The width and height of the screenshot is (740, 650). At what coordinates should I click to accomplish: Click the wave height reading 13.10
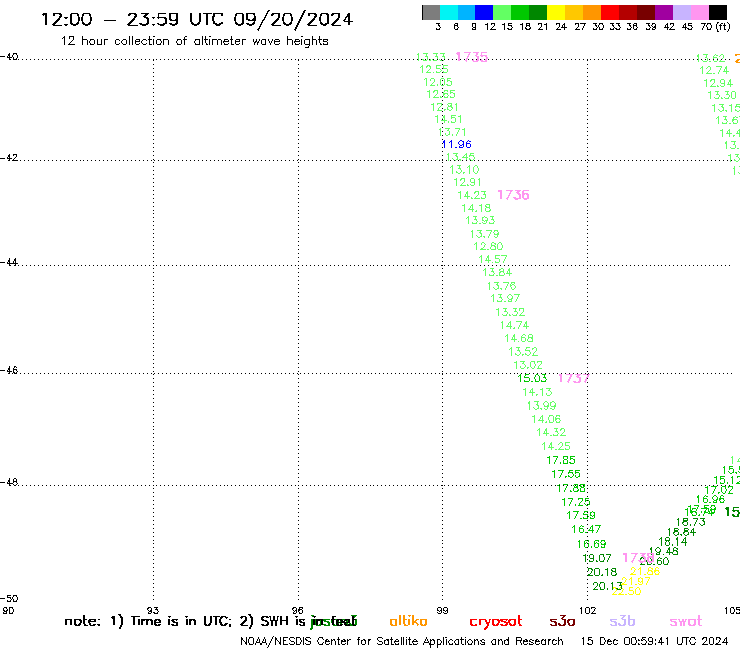click(464, 170)
